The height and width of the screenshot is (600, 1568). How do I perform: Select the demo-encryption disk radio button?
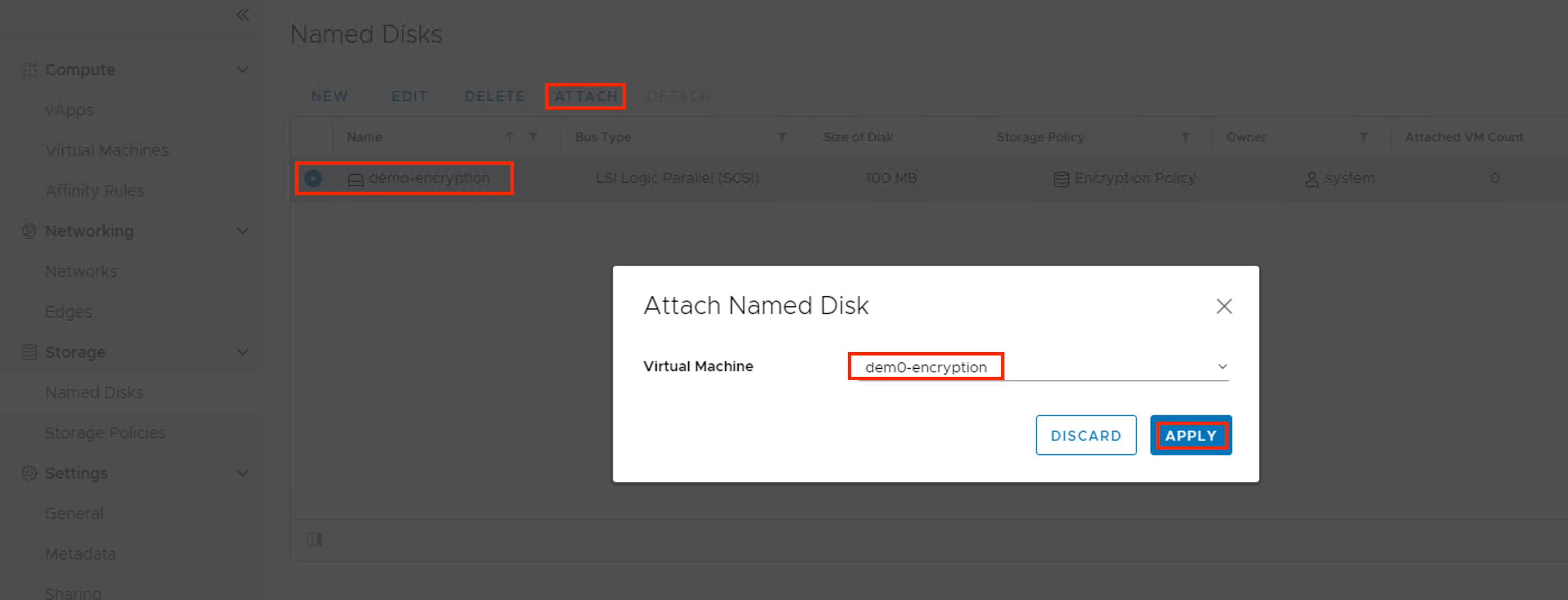pos(313,178)
